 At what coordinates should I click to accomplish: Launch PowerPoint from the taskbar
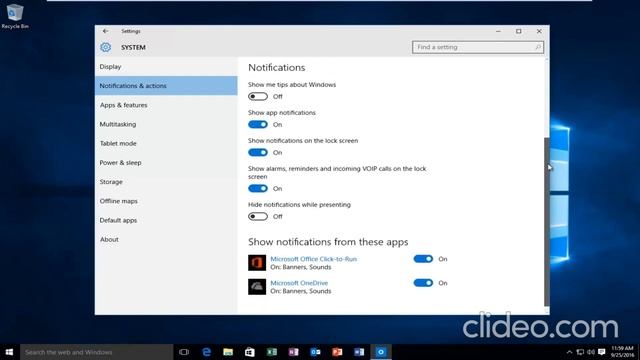click(x=337, y=352)
